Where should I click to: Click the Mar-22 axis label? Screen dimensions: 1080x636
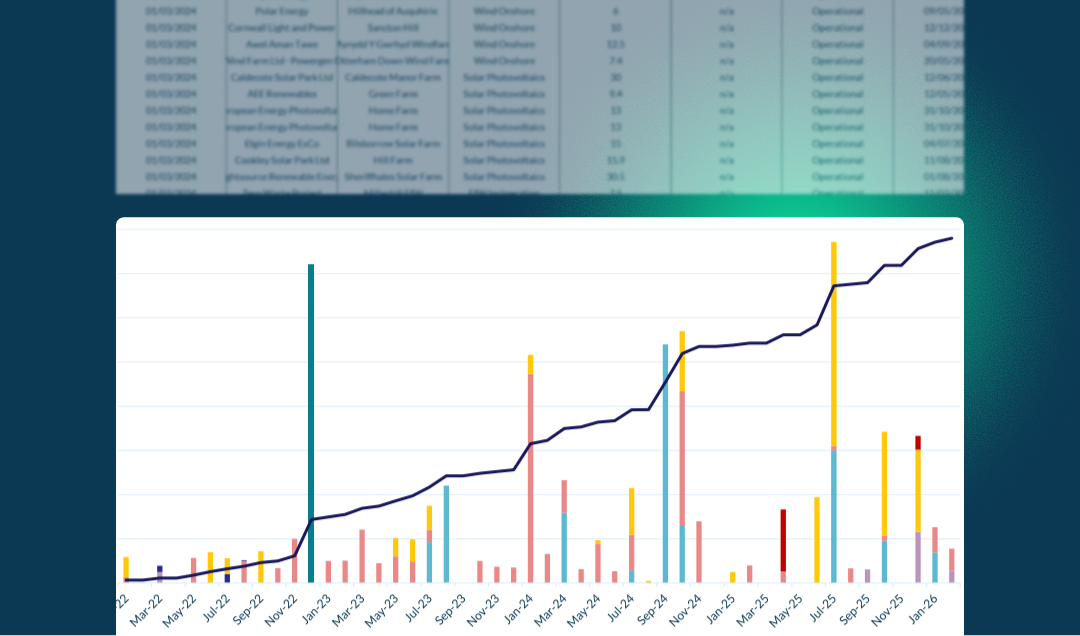click(x=146, y=609)
